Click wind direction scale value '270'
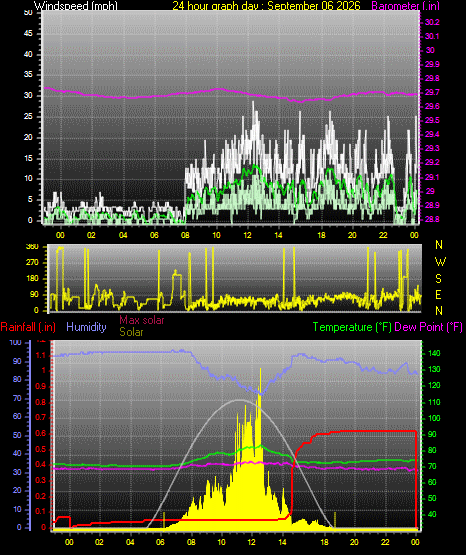This screenshot has width=466, height=555. [x=32, y=263]
